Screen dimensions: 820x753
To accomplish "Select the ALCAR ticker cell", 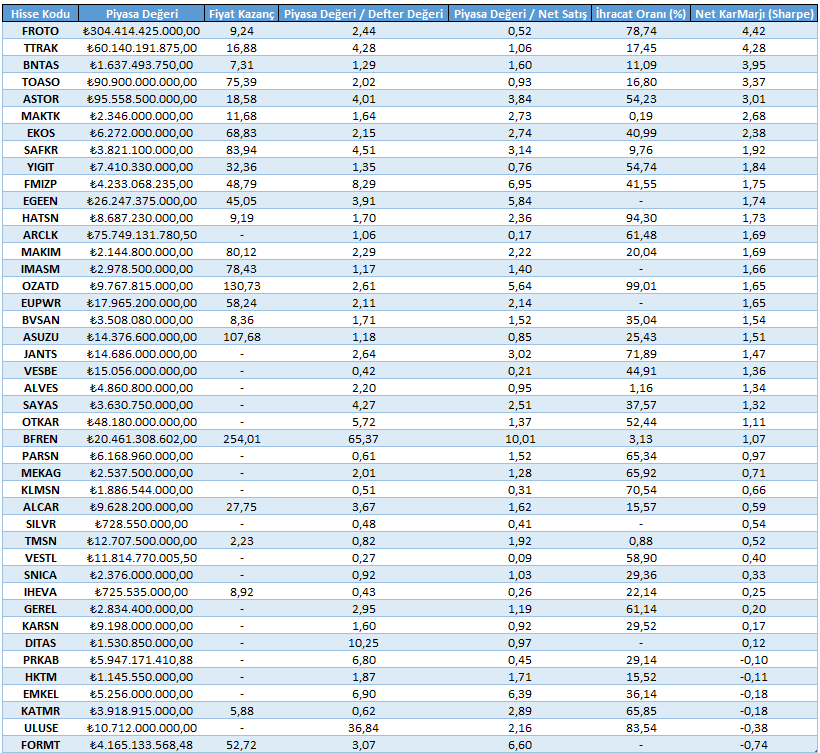I will pyautogui.click(x=40, y=507).
